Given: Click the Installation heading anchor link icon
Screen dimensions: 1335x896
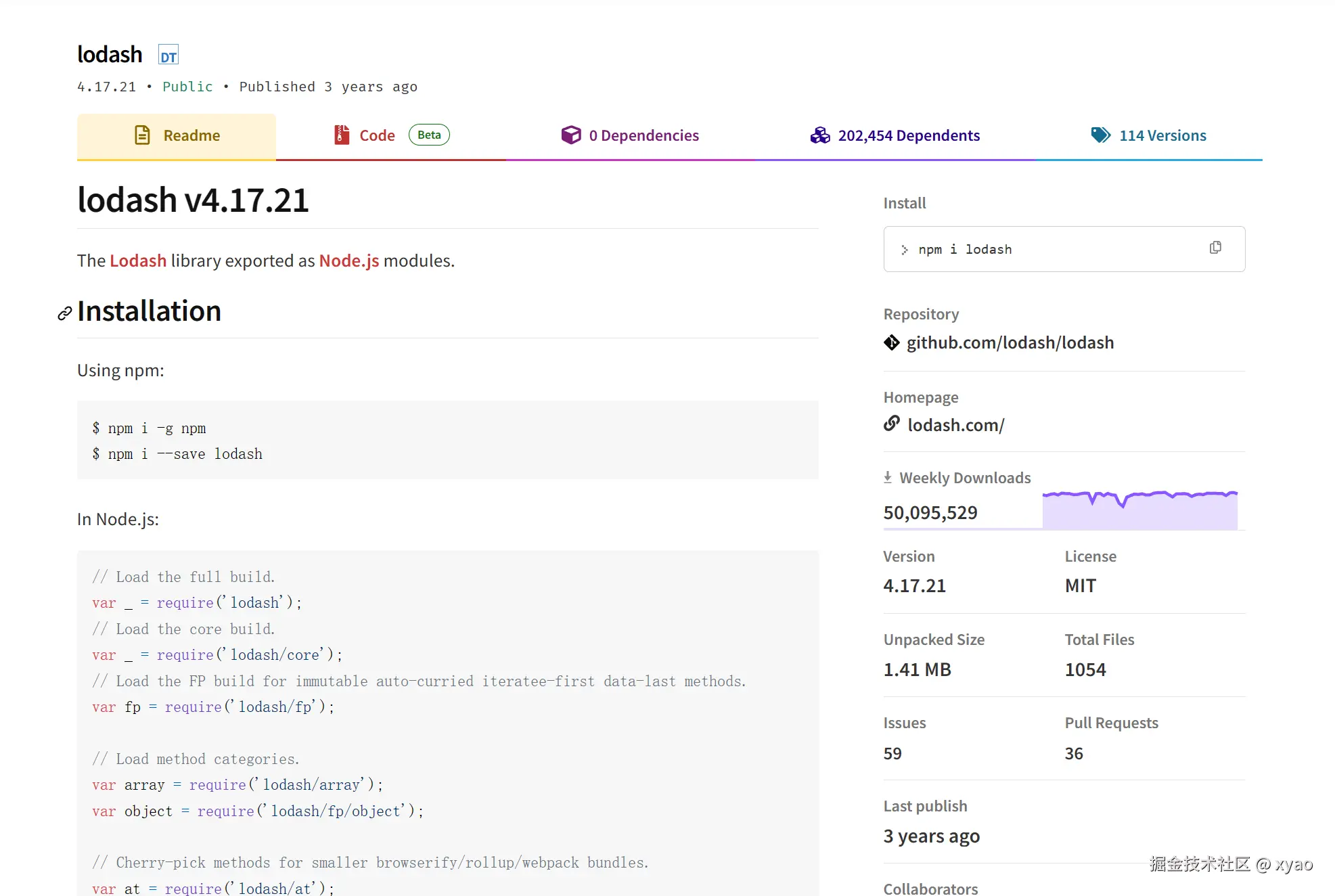Looking at the screenshot, I should [65, 313].
